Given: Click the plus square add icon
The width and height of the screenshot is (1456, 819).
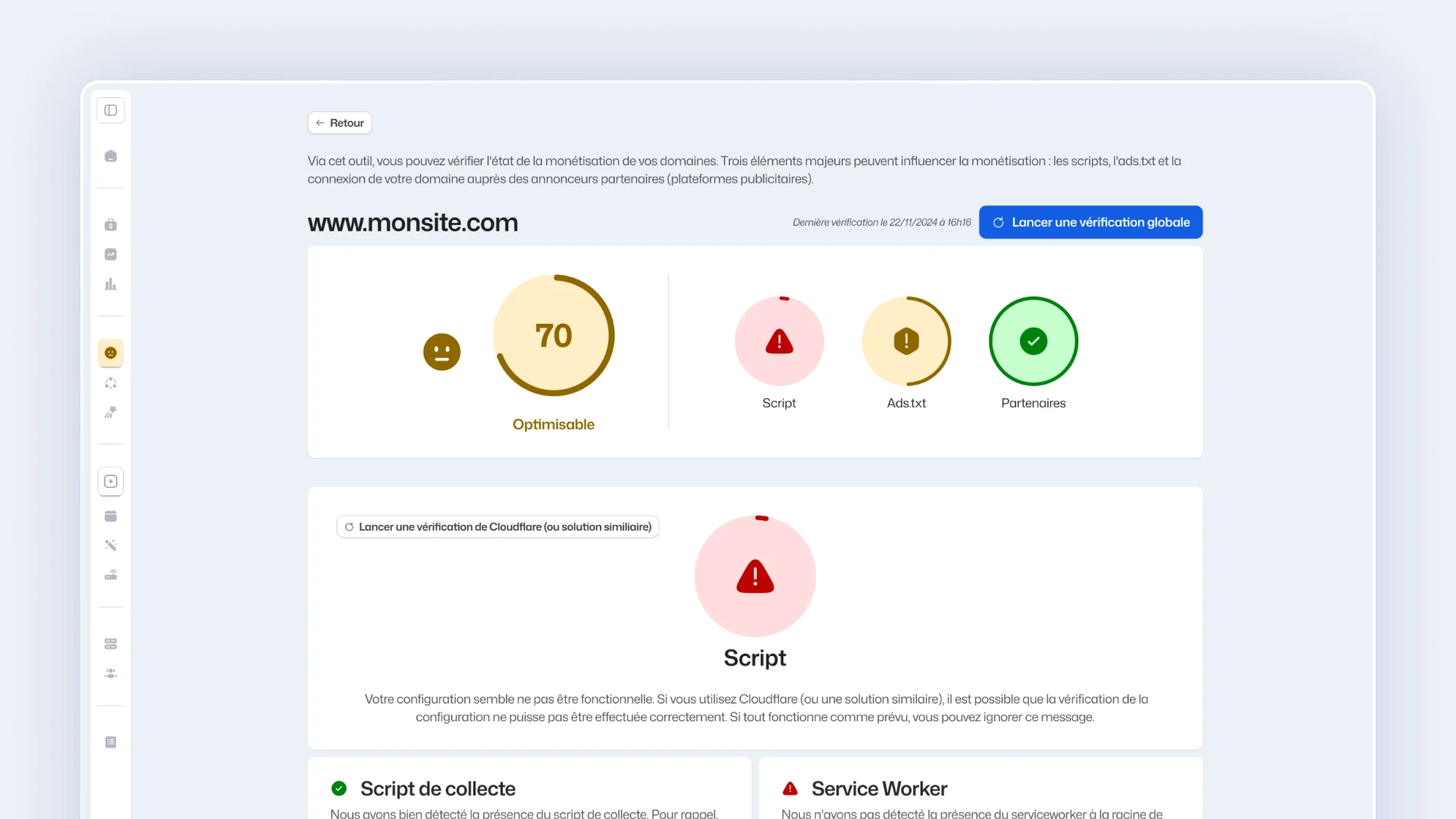Looking at the screenshot, I should 111,482.
